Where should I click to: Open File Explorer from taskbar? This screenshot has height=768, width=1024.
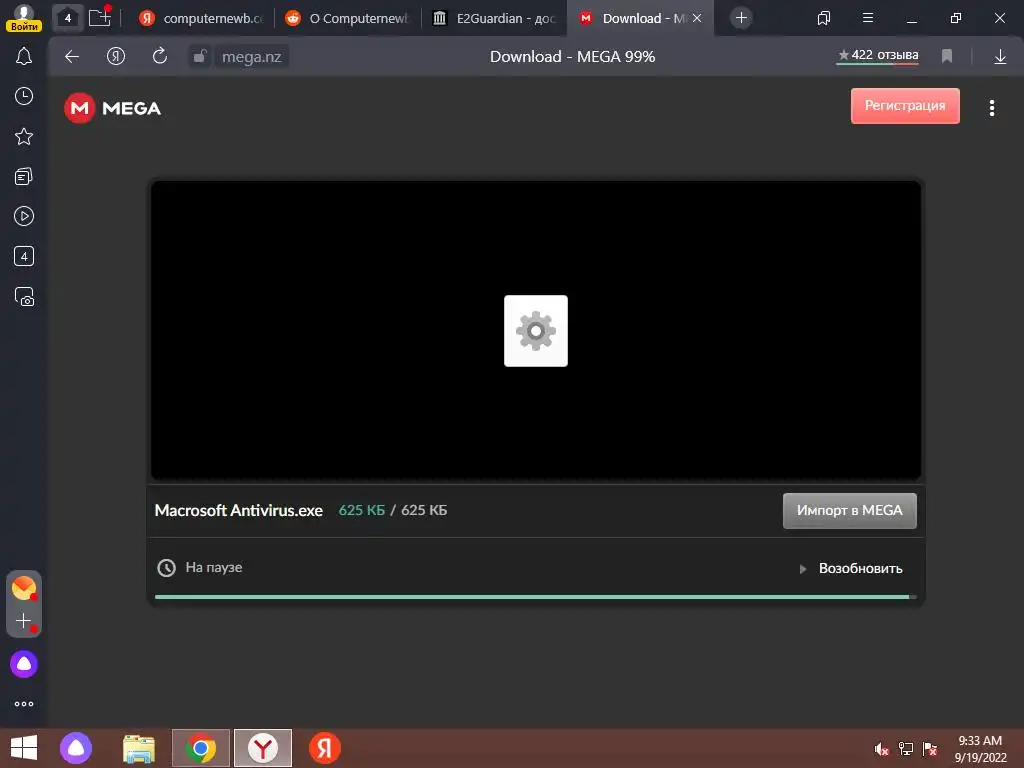click(138, 748)
